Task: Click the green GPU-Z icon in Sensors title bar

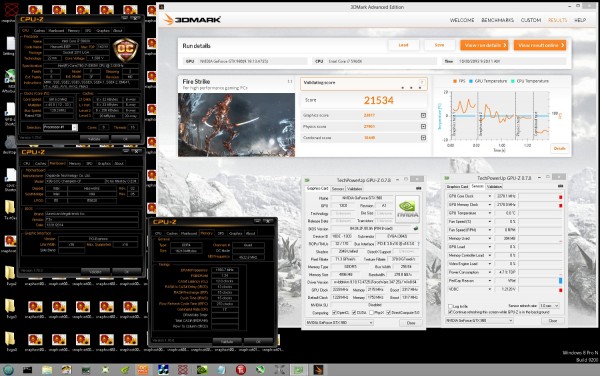Action: [x=447, y=178]
